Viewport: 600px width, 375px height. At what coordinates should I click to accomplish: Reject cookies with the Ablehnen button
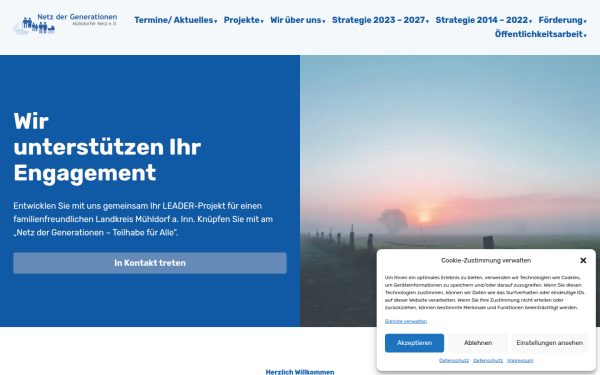pos(478,343)
